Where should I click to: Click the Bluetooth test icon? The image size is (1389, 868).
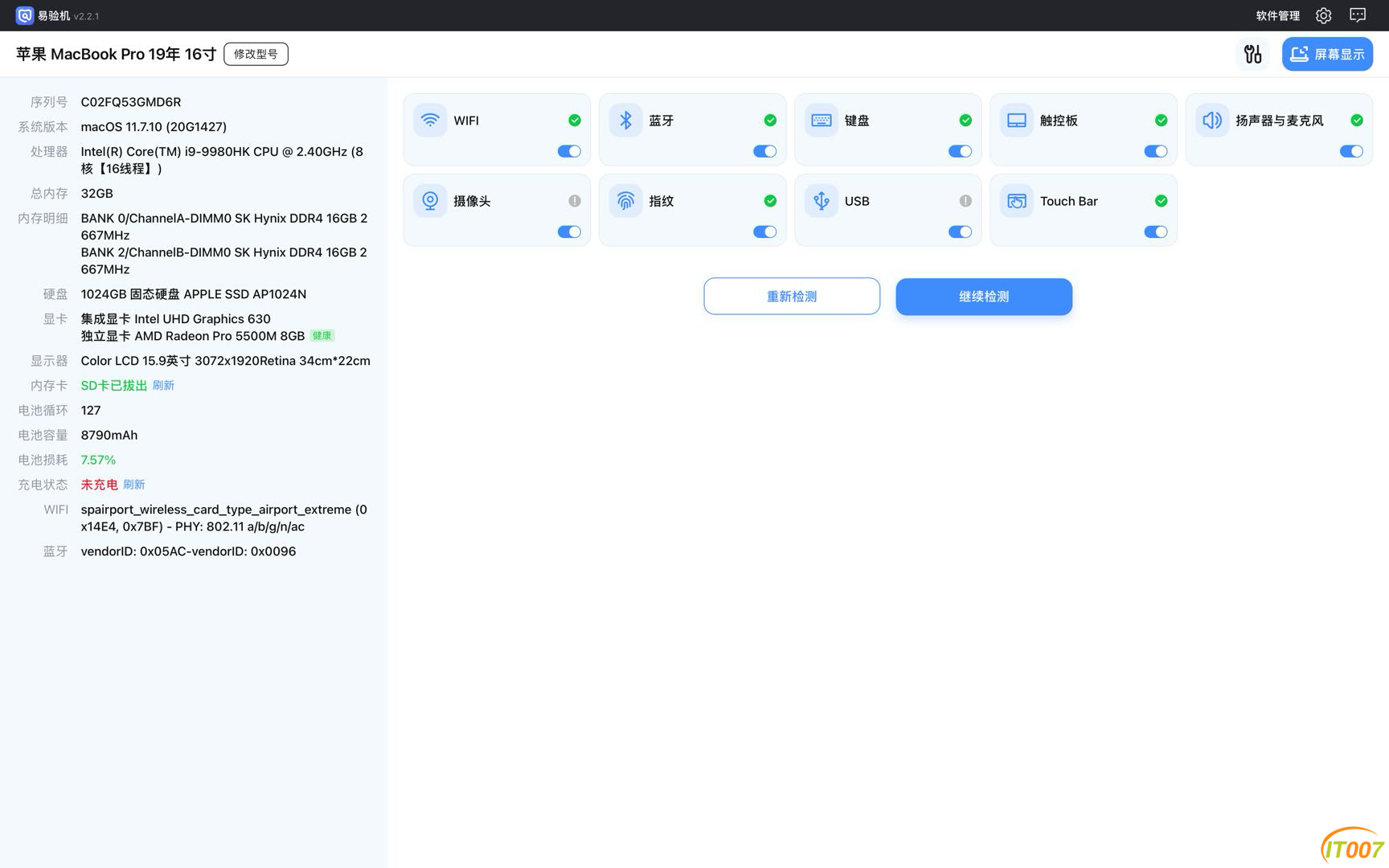[625, 121]
